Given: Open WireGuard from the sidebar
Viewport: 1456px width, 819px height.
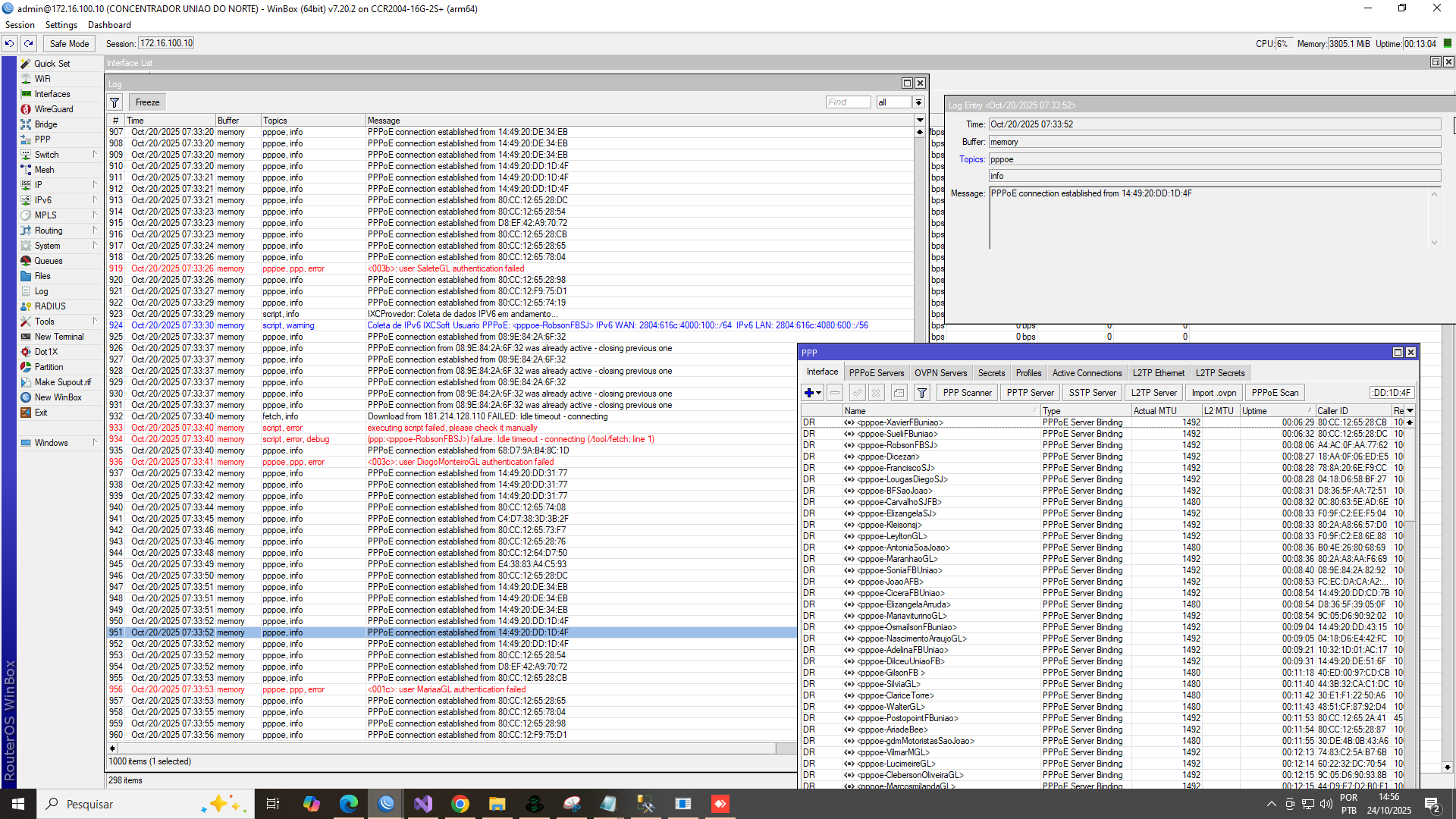Looking at the screenshot, I should [x=53, y=109].
